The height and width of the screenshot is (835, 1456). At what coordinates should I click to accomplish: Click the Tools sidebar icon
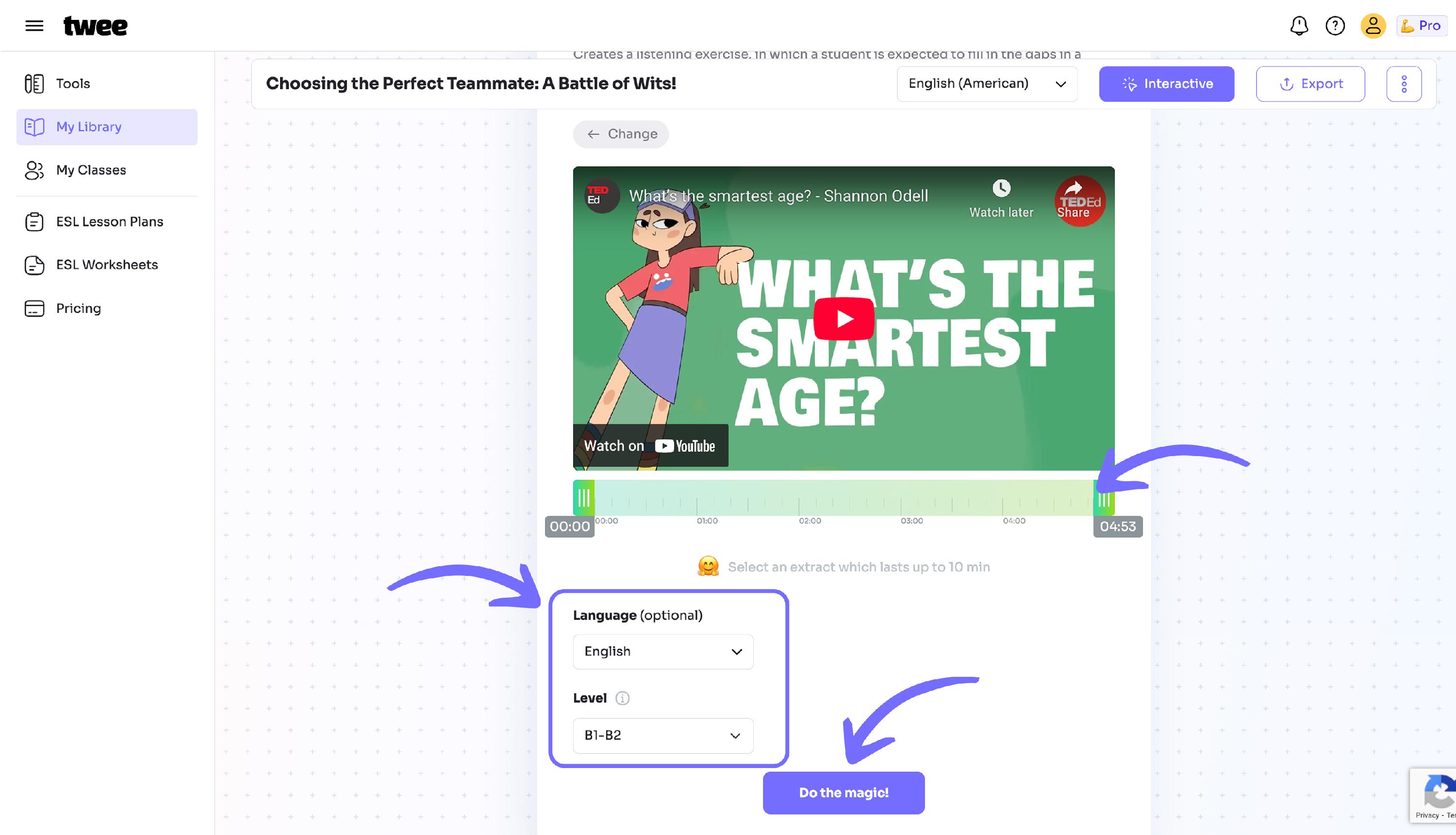click(x=34, y=84)
